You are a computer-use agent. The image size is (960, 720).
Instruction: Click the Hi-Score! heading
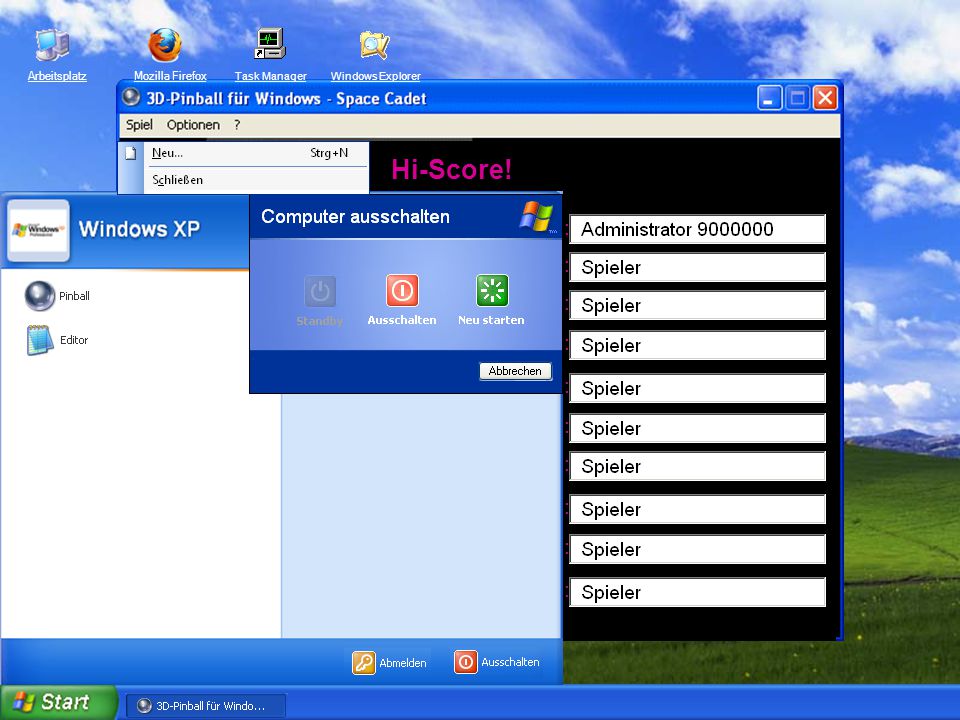pos(451,169)
